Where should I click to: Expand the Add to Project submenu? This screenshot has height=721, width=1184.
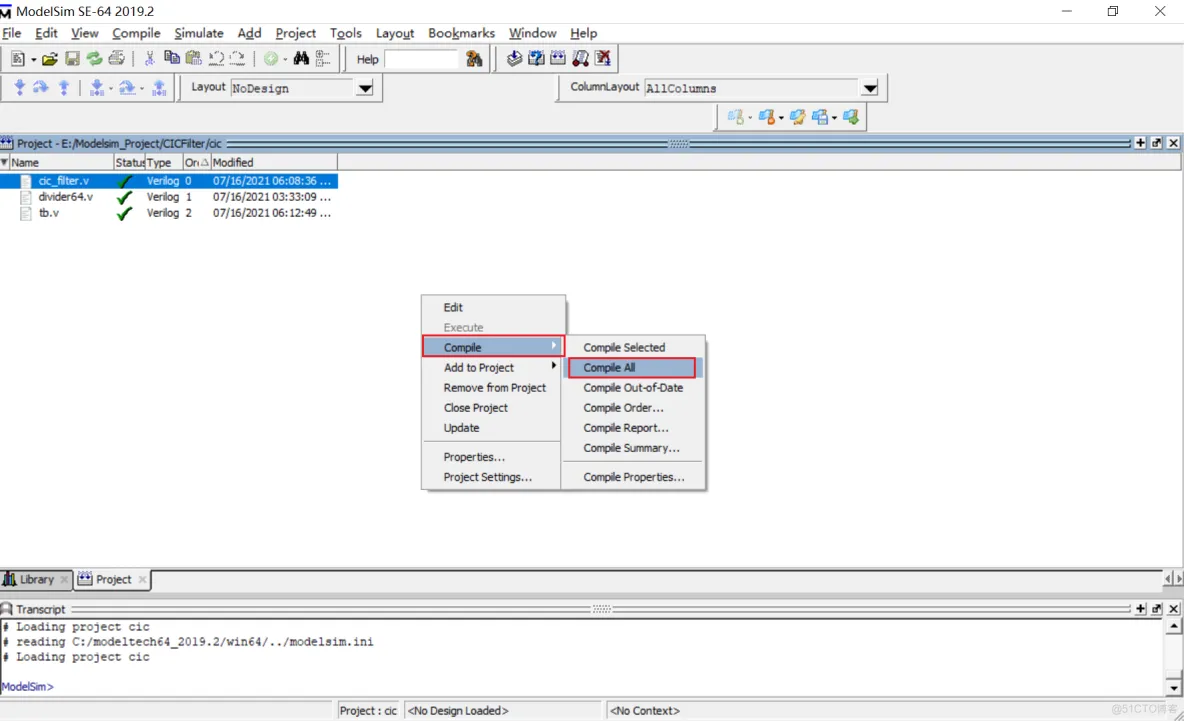click(x=493, y=368)
